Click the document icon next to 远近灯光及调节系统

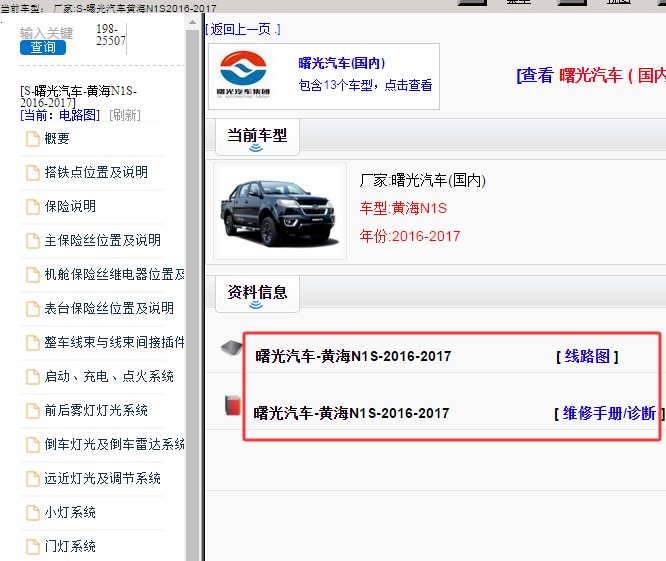pyautogui.click(x=33, y=479)
